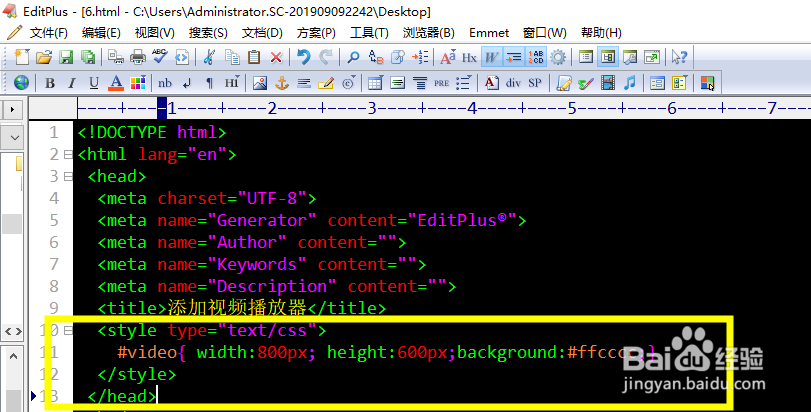Insert a line break tag
Image resolution: width=811 pixels, height=412 pixels.
coord(187,82)
